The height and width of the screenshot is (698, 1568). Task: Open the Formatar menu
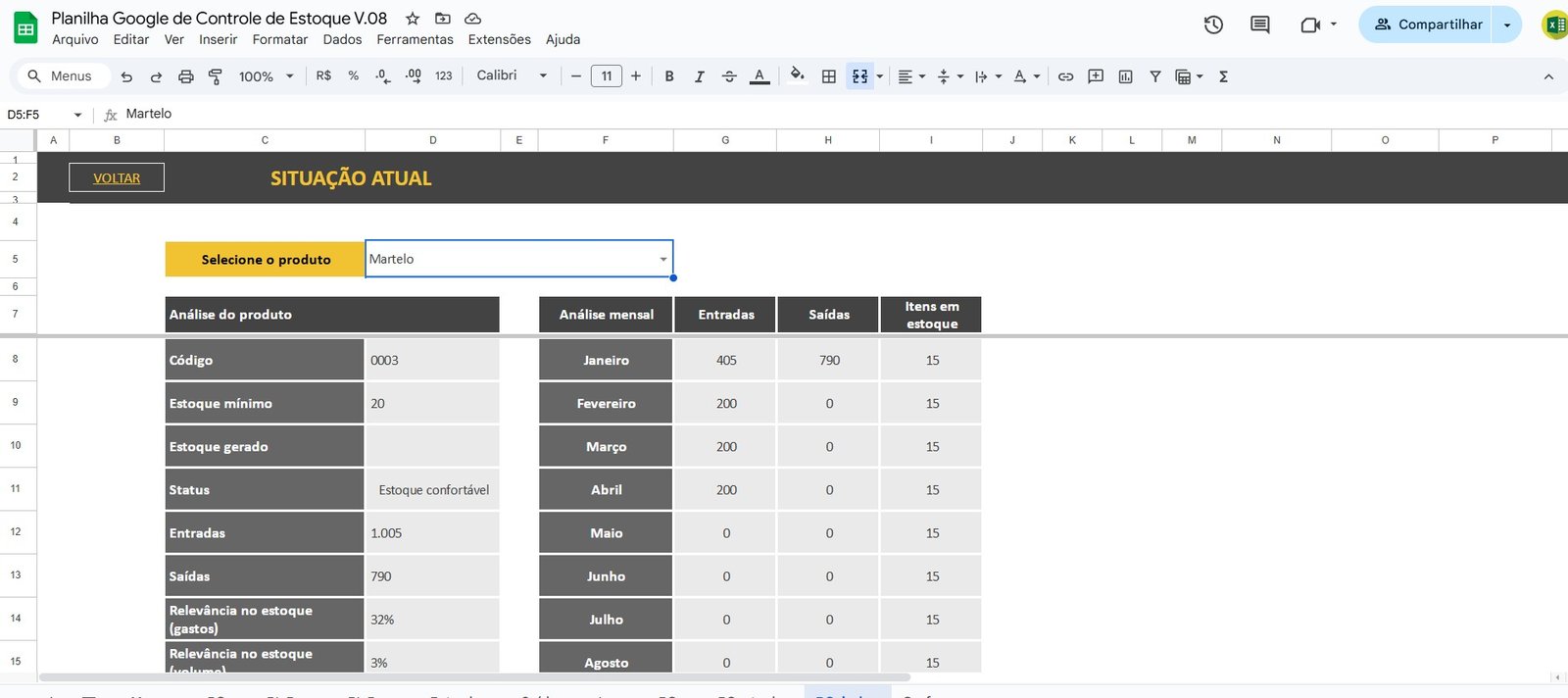point(280,40)
